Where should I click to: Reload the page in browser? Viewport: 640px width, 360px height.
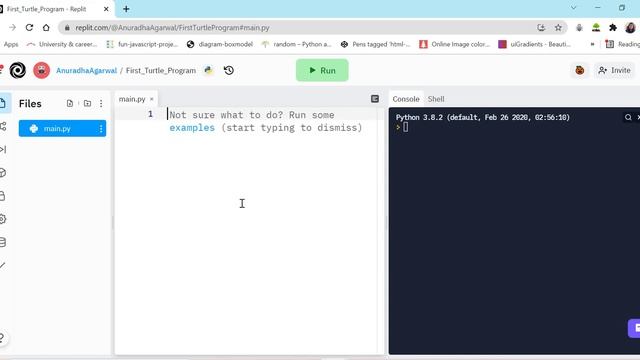[x=29, y=27]
